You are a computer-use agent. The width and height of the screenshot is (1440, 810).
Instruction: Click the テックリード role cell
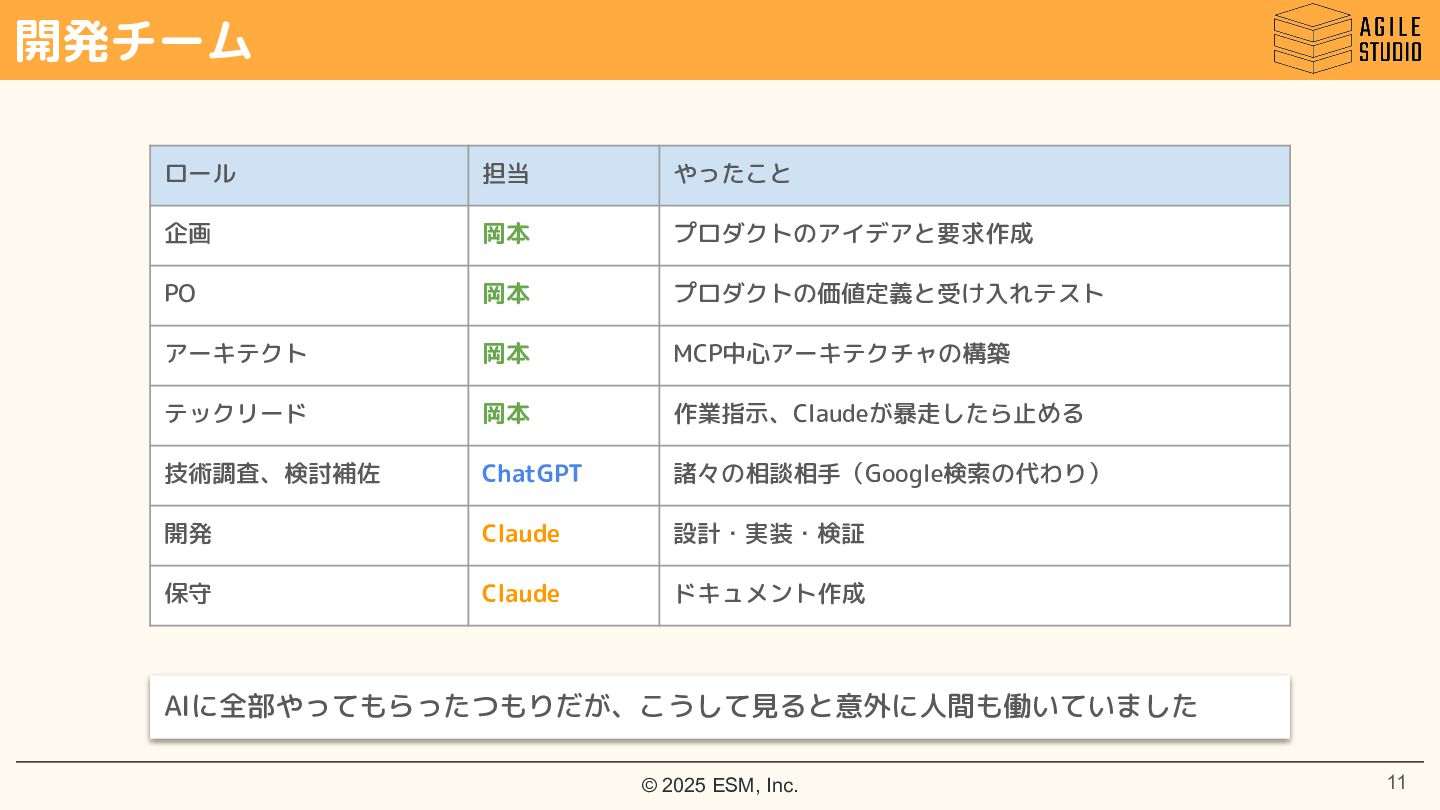236,414
